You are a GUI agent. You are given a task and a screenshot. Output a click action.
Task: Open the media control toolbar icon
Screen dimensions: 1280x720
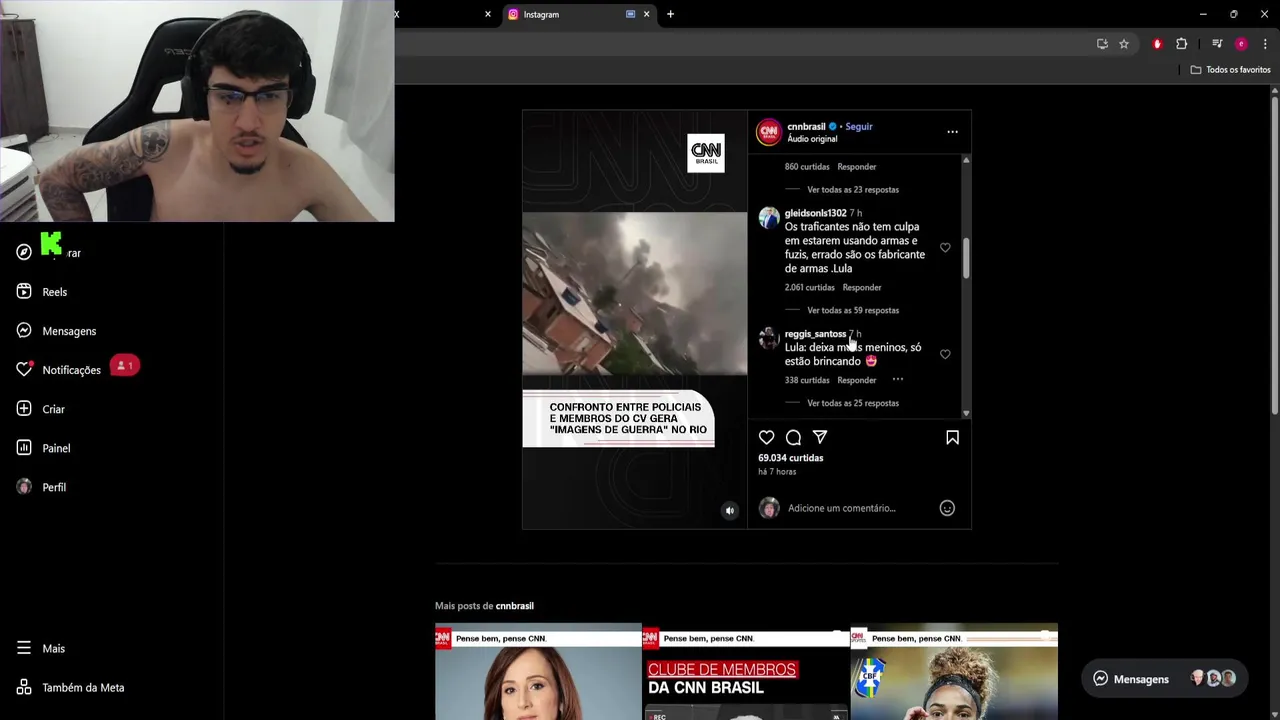coord(1216,44)
